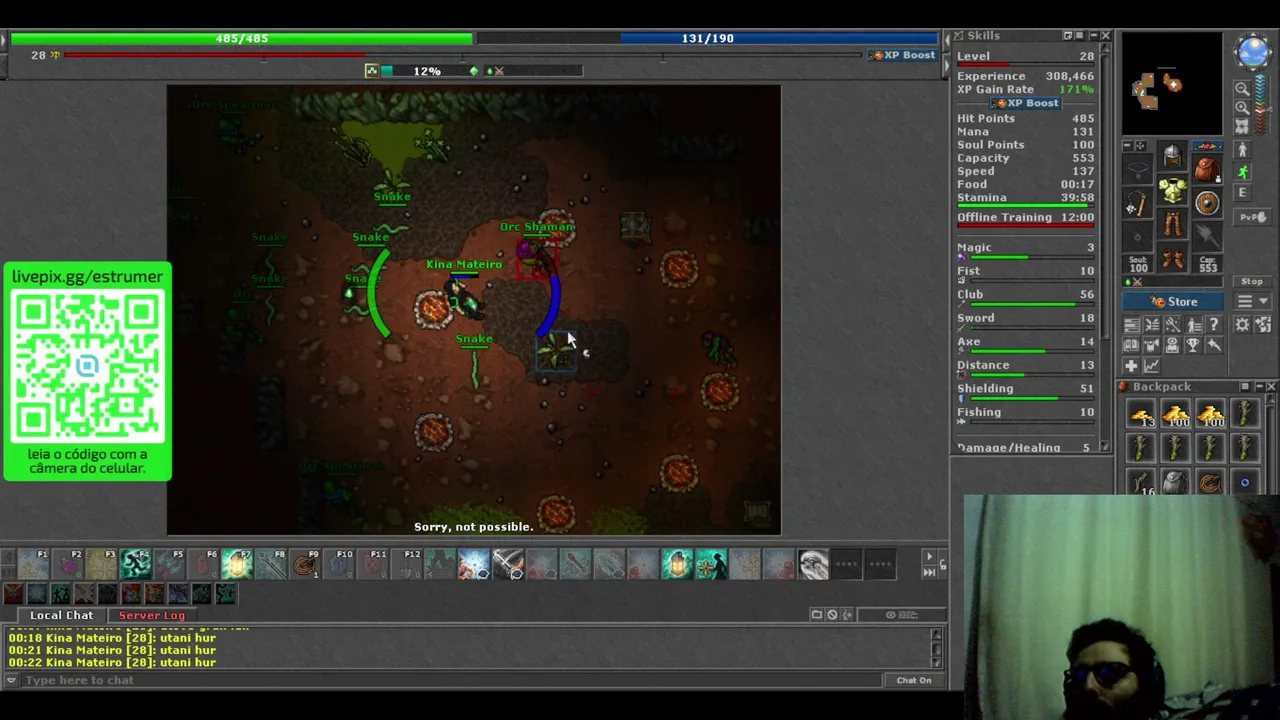Click the chat log scrollbar
Viewport: 1280px width, 720px height.
(x=937, y=648)
